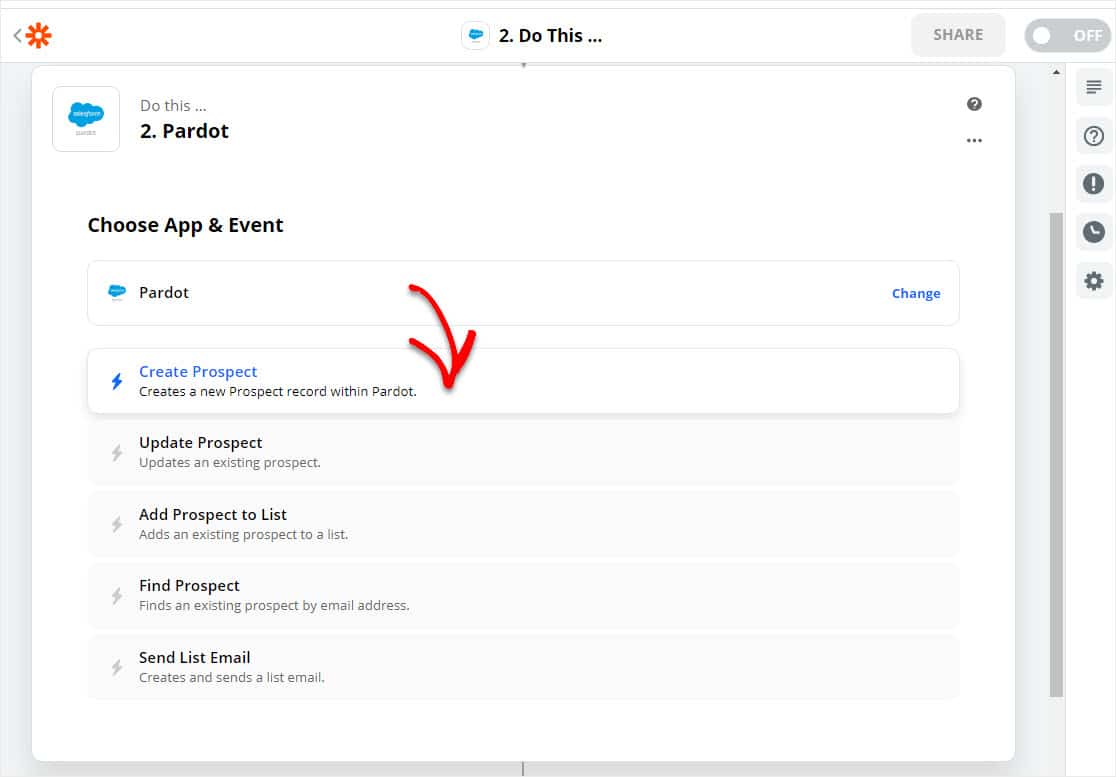1116x777 pixels.
Task: Turn the Zap ON using the OFF switch
Action: point(1067,35)
